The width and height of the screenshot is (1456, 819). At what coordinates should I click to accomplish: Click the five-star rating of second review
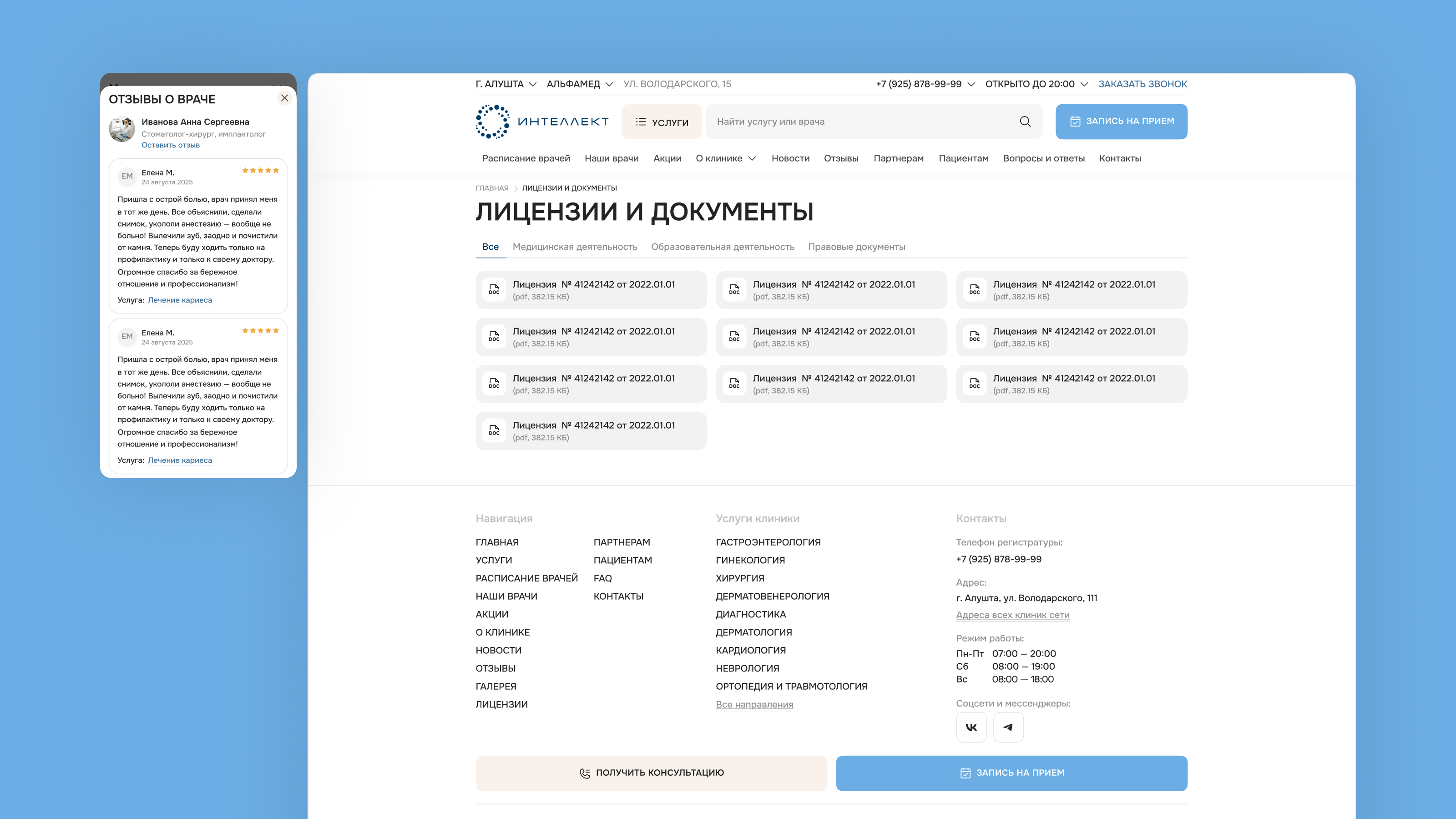coord(261,331)
